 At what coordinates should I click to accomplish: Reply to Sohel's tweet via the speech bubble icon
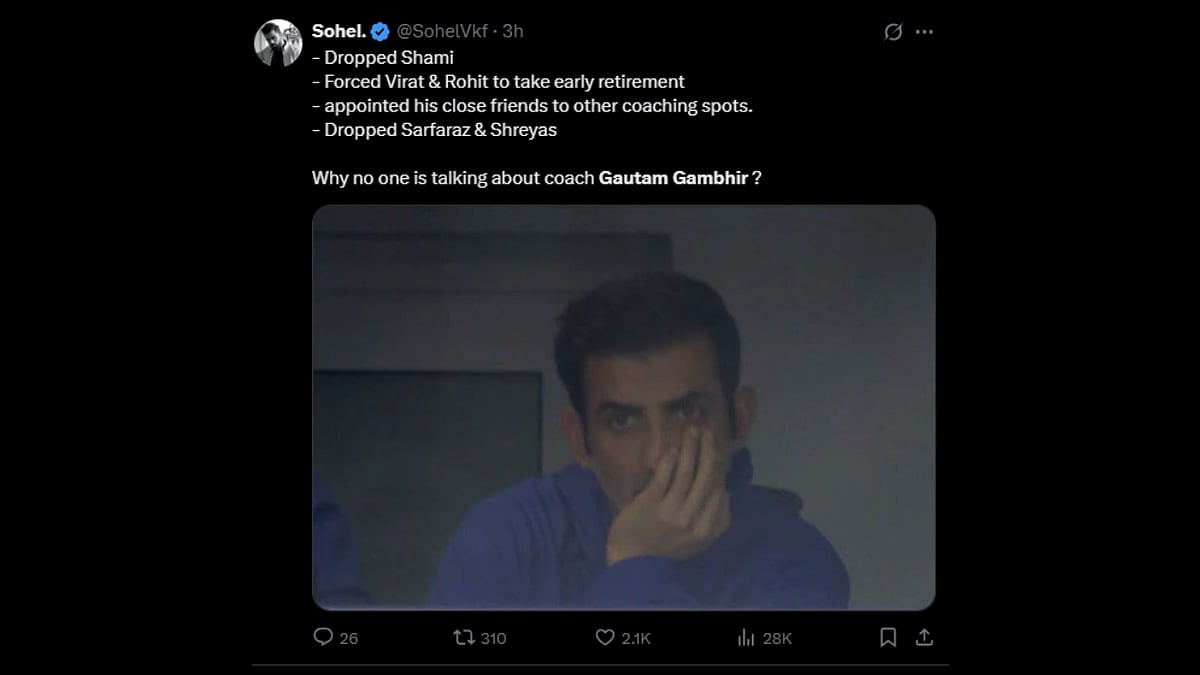[322, 637]
